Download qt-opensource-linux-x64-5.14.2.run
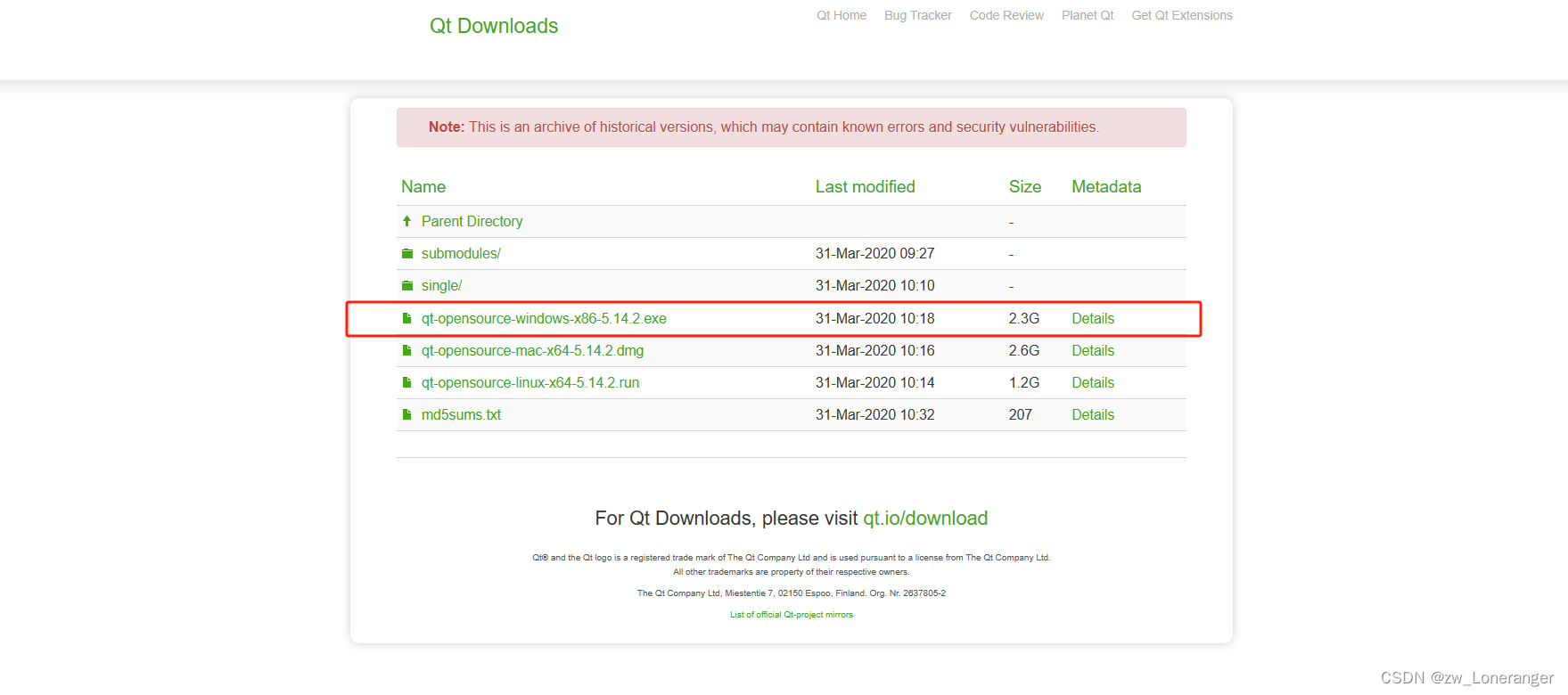This screenshot has height=695, width=1568. (530, 383)
